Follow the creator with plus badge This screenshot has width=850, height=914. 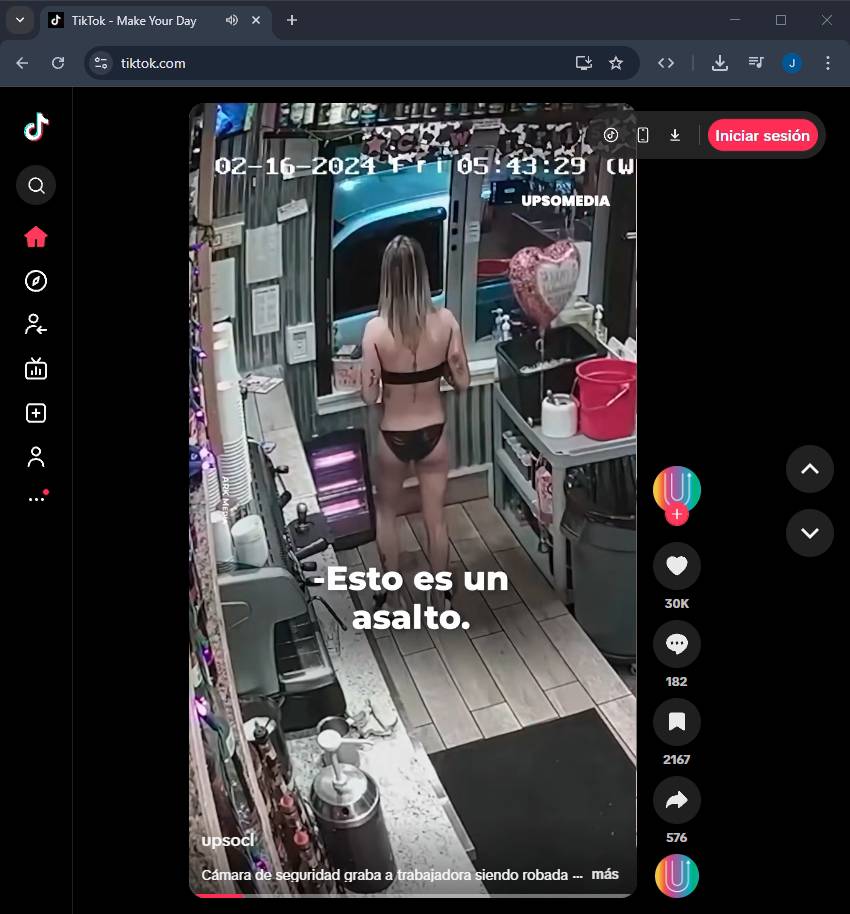[x=676, y=515]
